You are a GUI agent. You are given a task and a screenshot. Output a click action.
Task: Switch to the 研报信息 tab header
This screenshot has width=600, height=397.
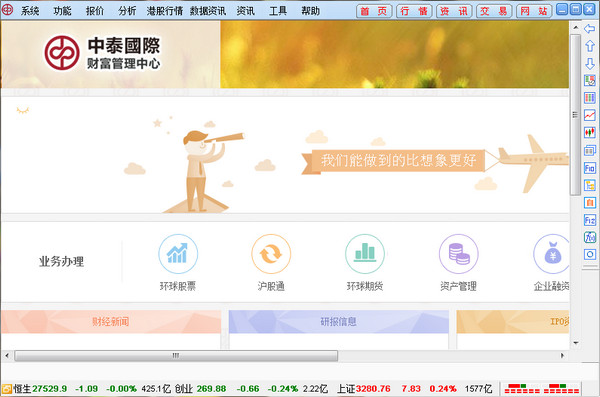coord(339,322)
